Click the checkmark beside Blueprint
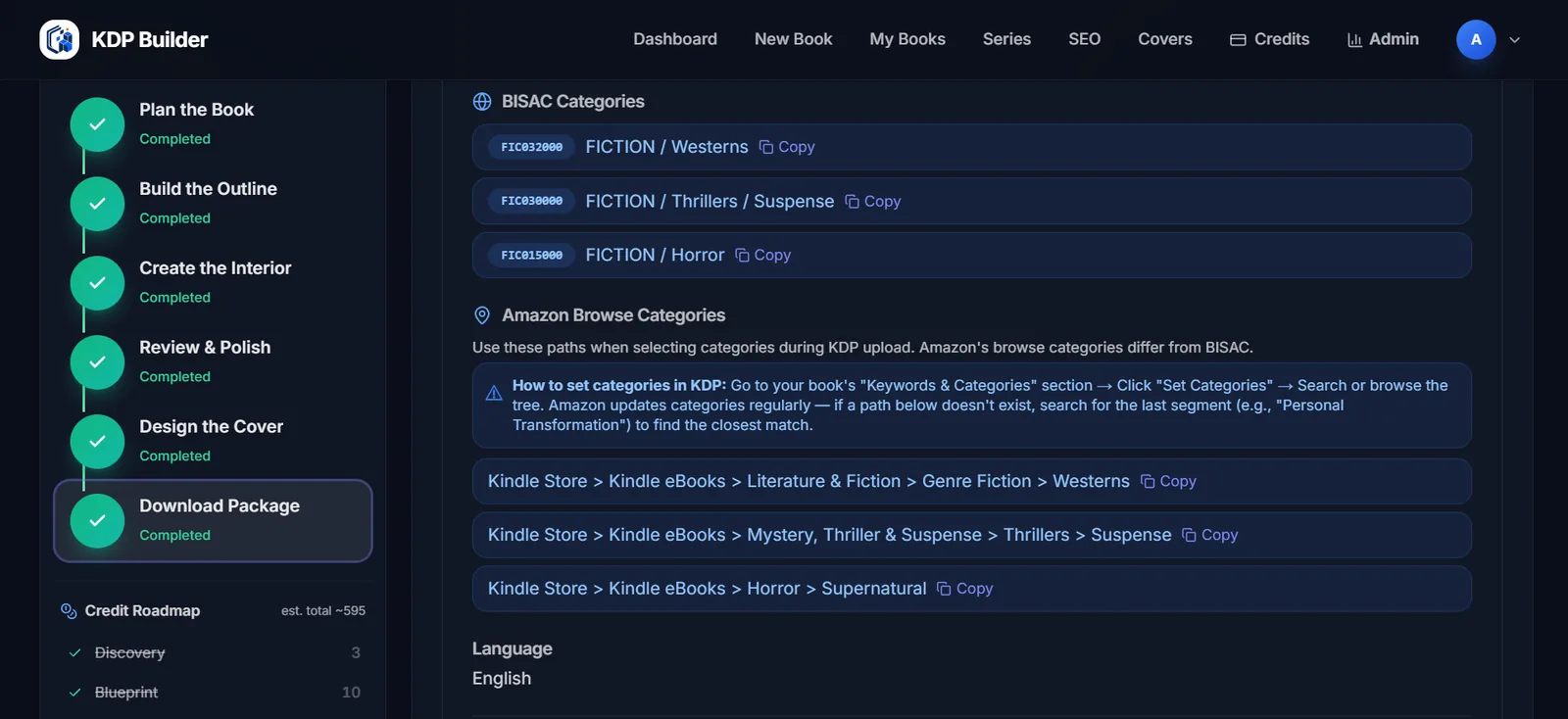 pos(74,692)
